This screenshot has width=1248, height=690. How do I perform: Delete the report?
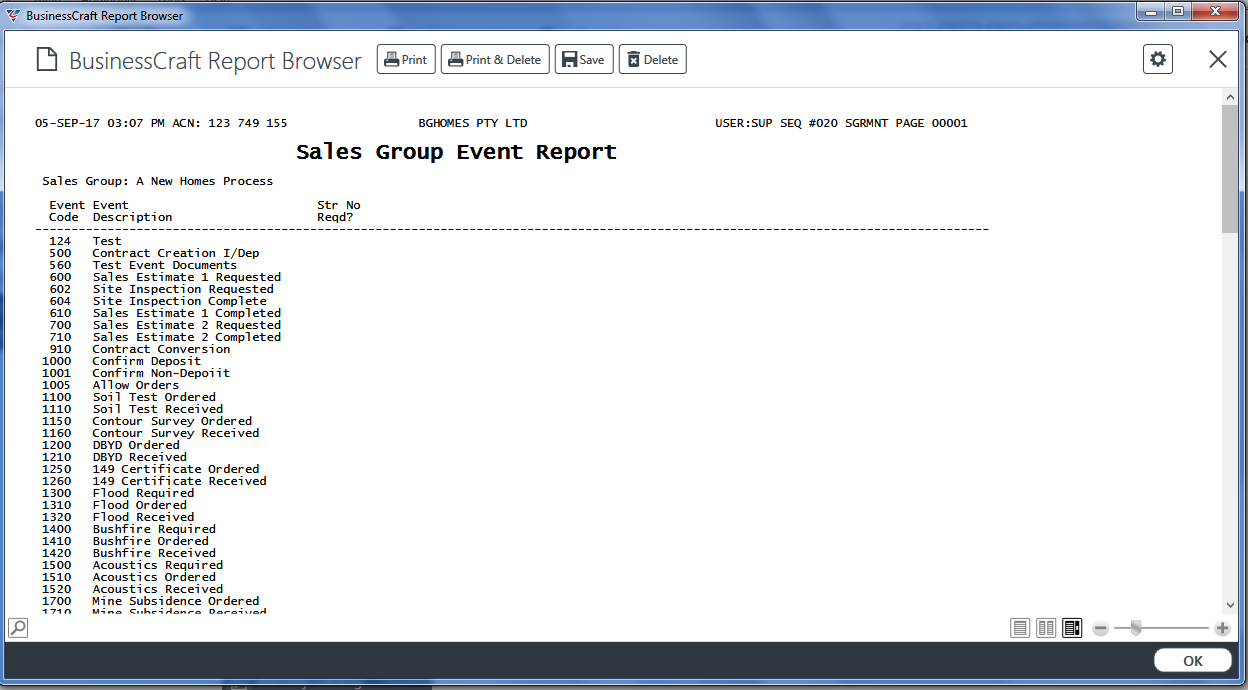click(x=652, y=60)
